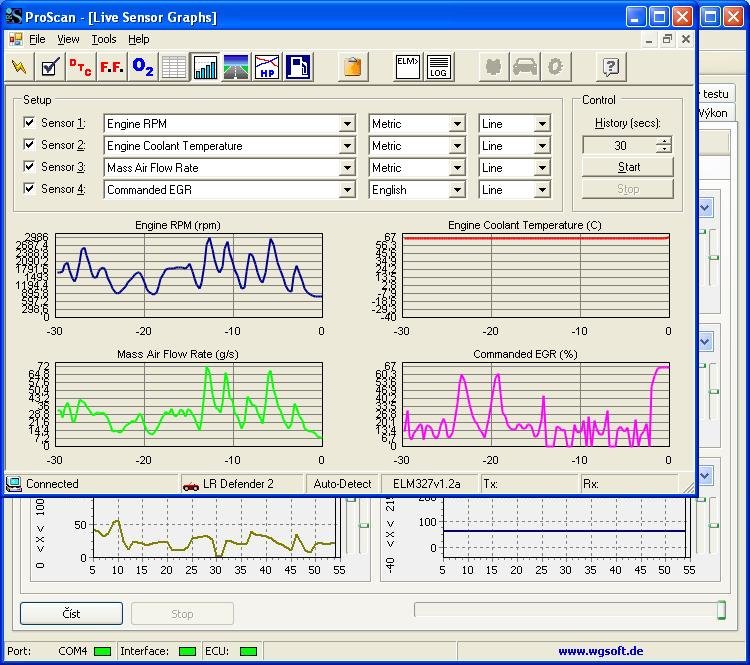The width and height of the screenshot is (750, 665).
Task: Click the Číst button
Action: point(71,613)
